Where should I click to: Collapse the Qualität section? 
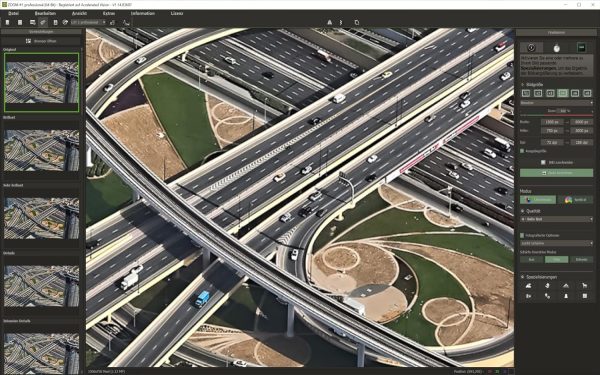tap(523, 211)
